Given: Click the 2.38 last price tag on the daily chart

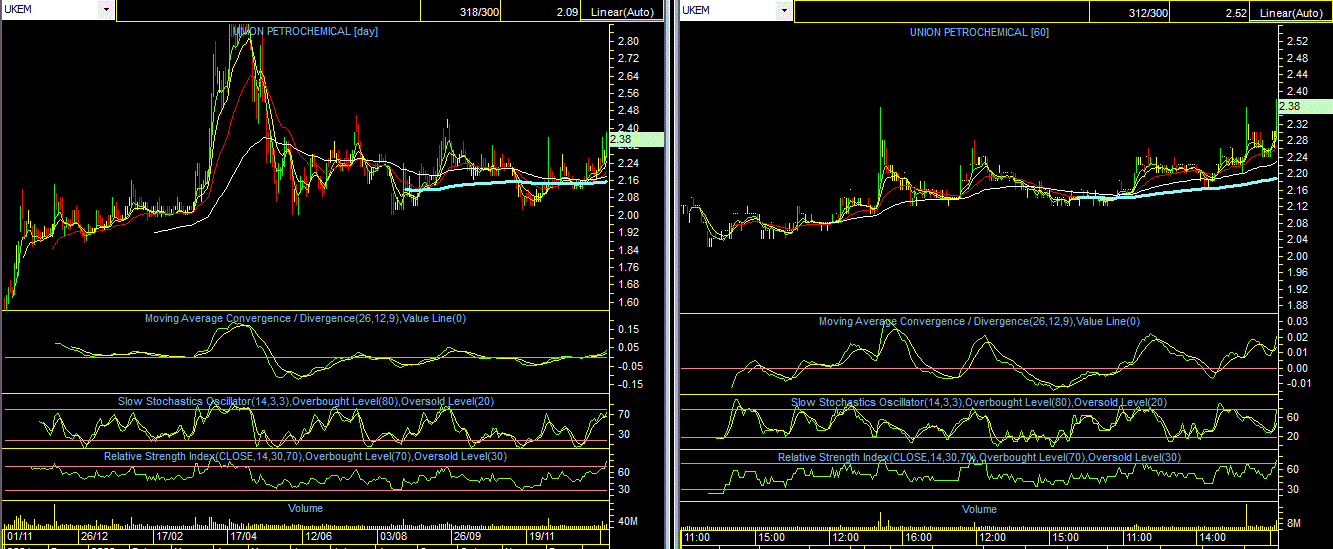Looking at the screenshot, I should click(637, 139).
